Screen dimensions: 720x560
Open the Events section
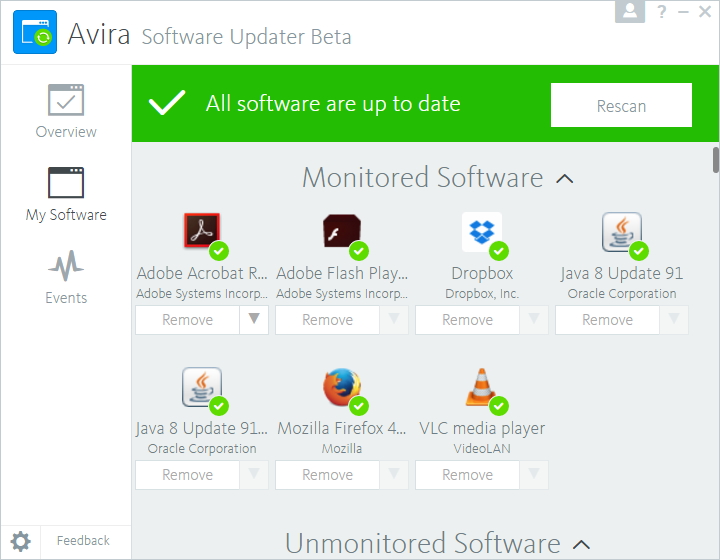[x=66, y=277]
